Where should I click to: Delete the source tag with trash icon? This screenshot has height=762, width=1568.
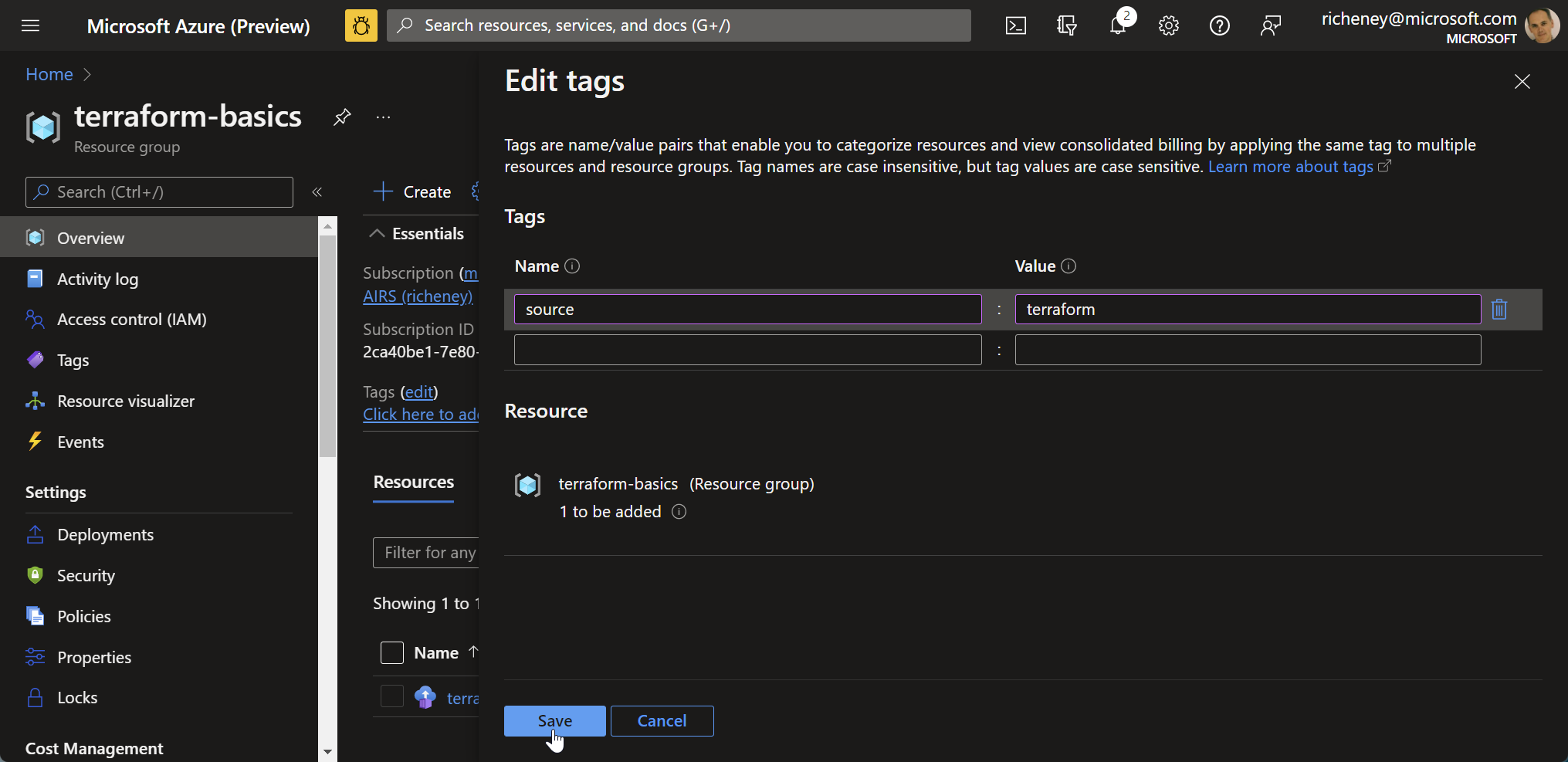tap(1499, 310)
